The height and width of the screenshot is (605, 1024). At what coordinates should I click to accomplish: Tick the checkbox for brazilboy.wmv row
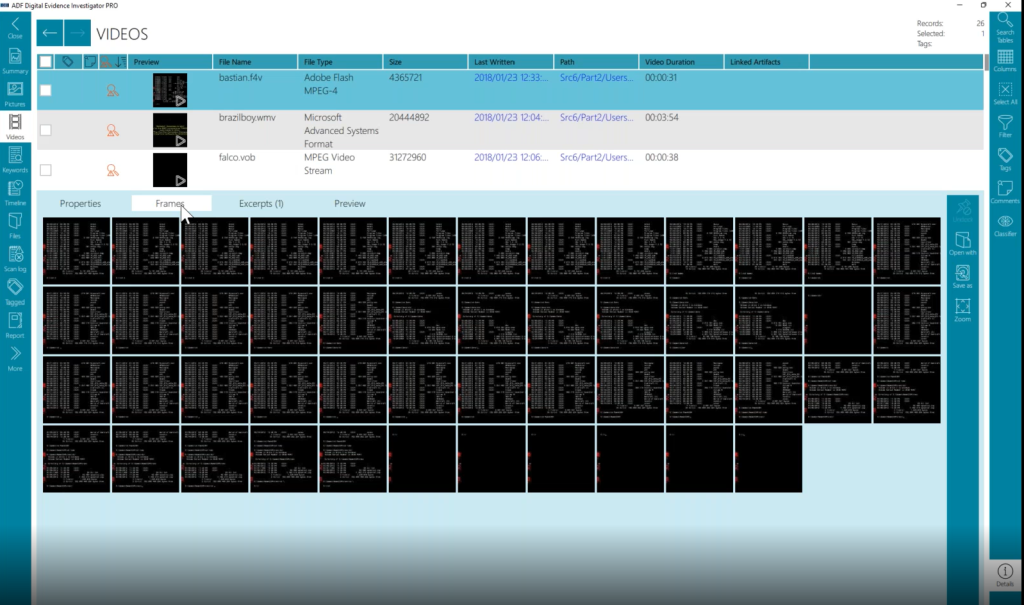(x=46, y=130)
